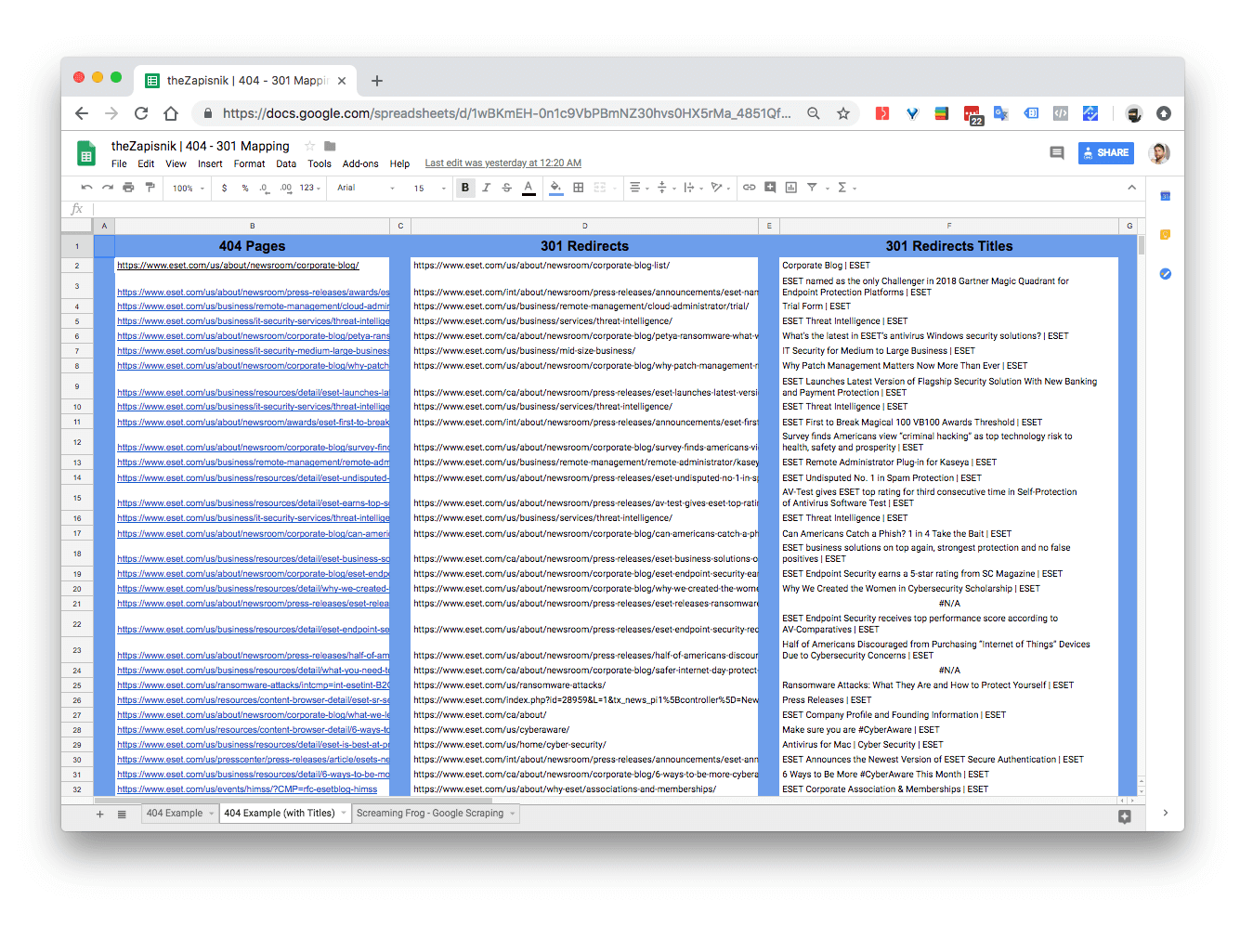Open the Format menu

249,163
